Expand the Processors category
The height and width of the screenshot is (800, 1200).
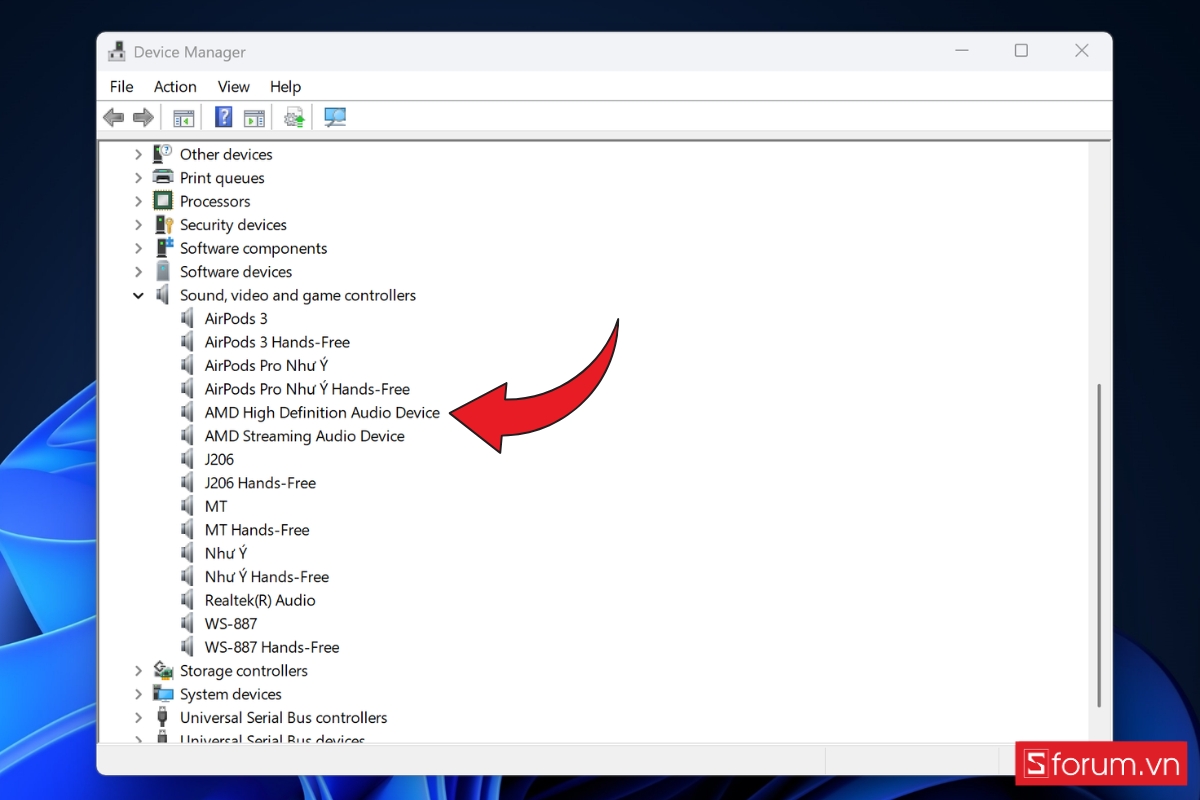point(139,201)
